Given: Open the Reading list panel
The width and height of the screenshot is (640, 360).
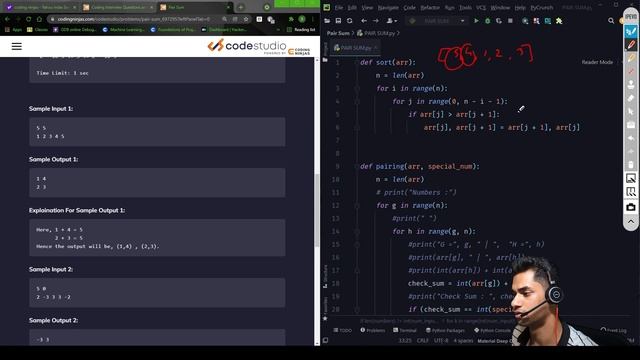Looking at the screenshot, I should 301,30.
